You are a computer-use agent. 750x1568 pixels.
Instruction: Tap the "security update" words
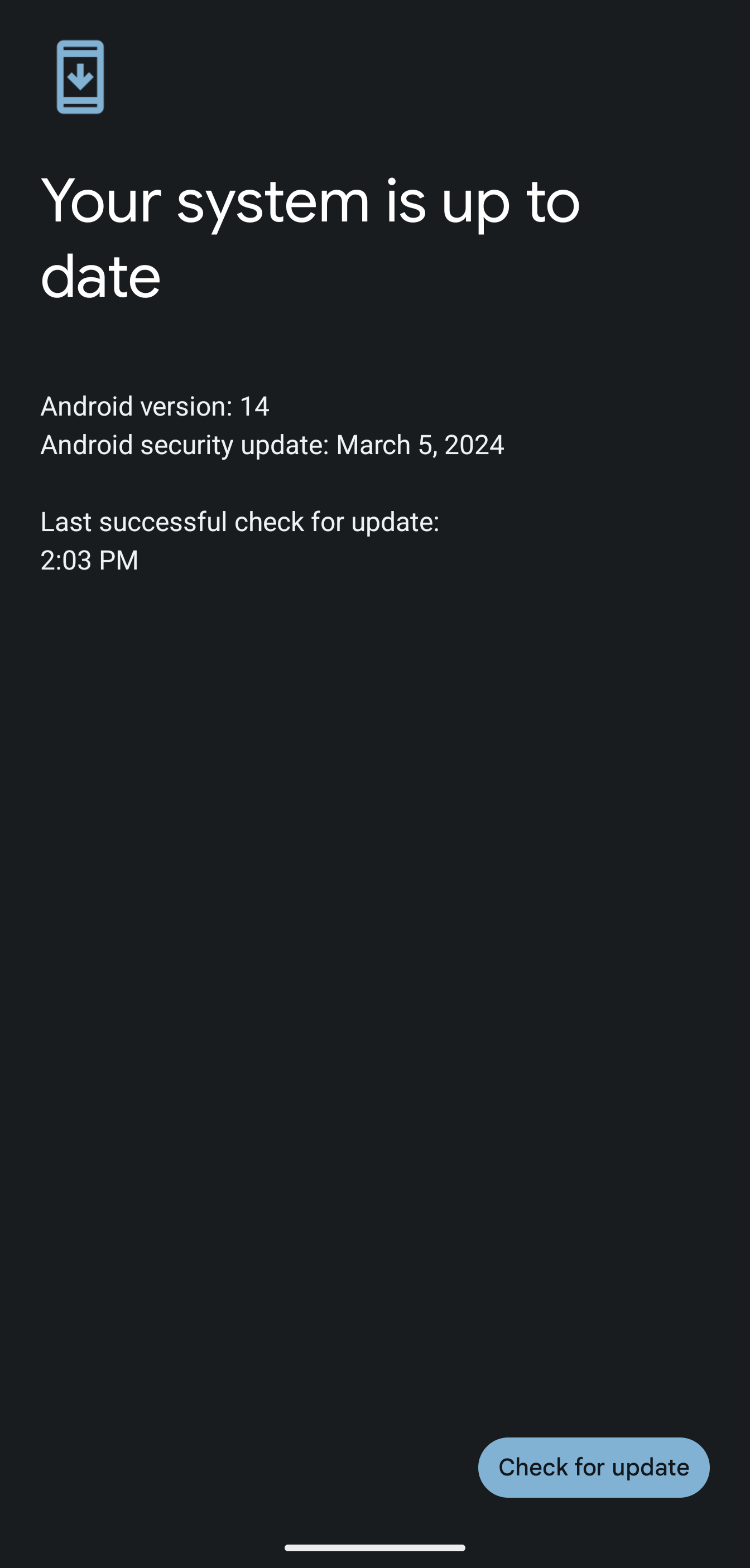tap(234, 445)
